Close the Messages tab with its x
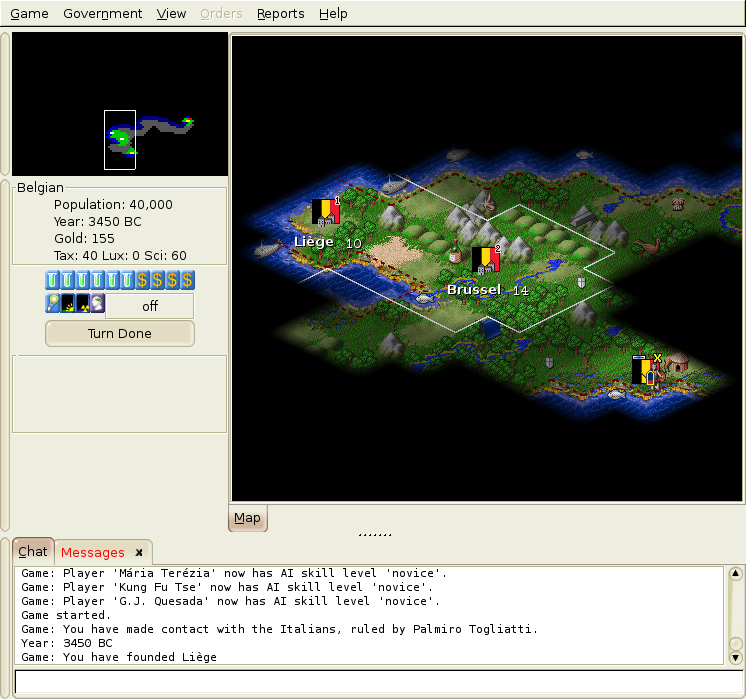This screenshot has width=746, height=699. click(x=139, y=552)
